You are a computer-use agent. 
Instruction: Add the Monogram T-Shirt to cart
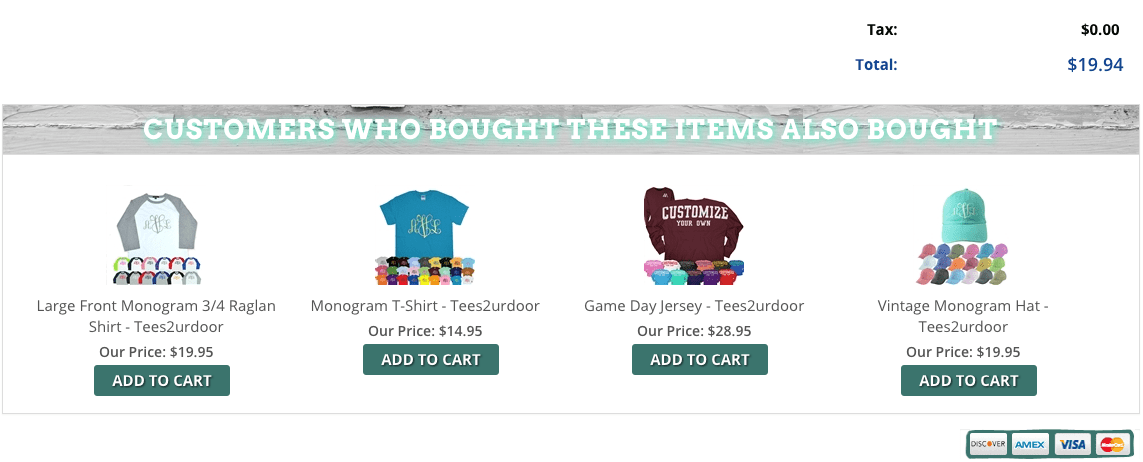click(x=431, y=359)
